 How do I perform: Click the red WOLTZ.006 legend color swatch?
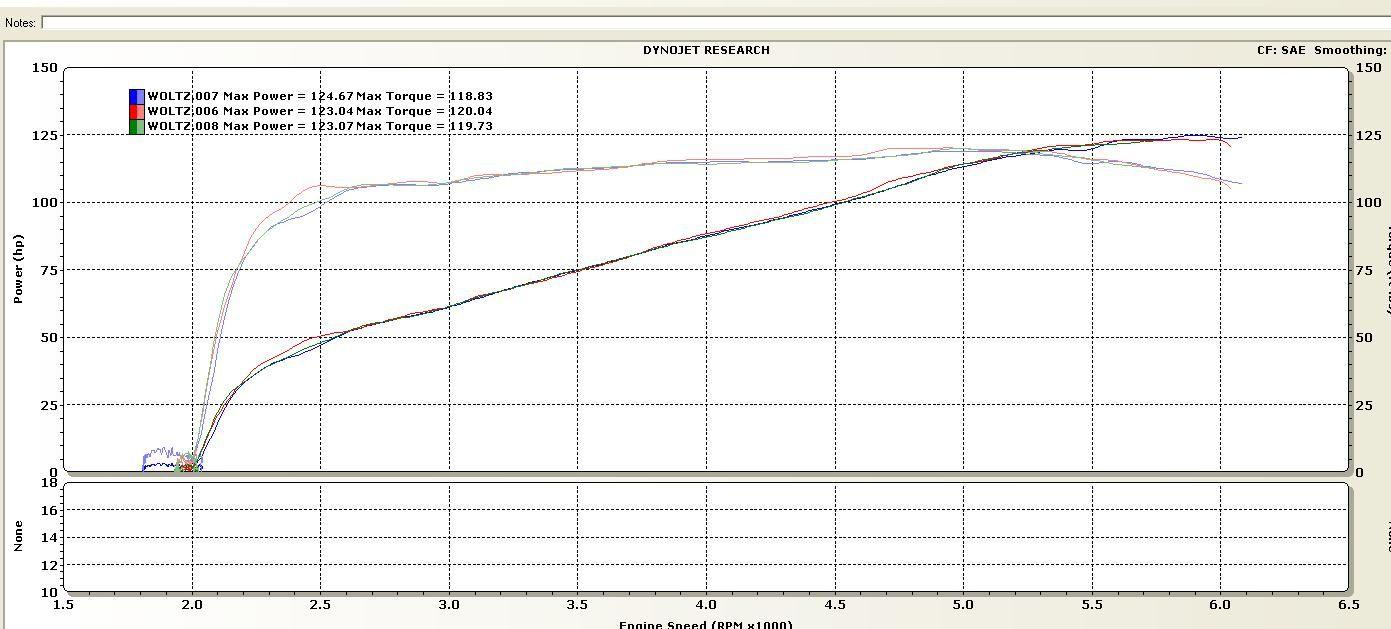pyautogui.click(x=136, y=111)
